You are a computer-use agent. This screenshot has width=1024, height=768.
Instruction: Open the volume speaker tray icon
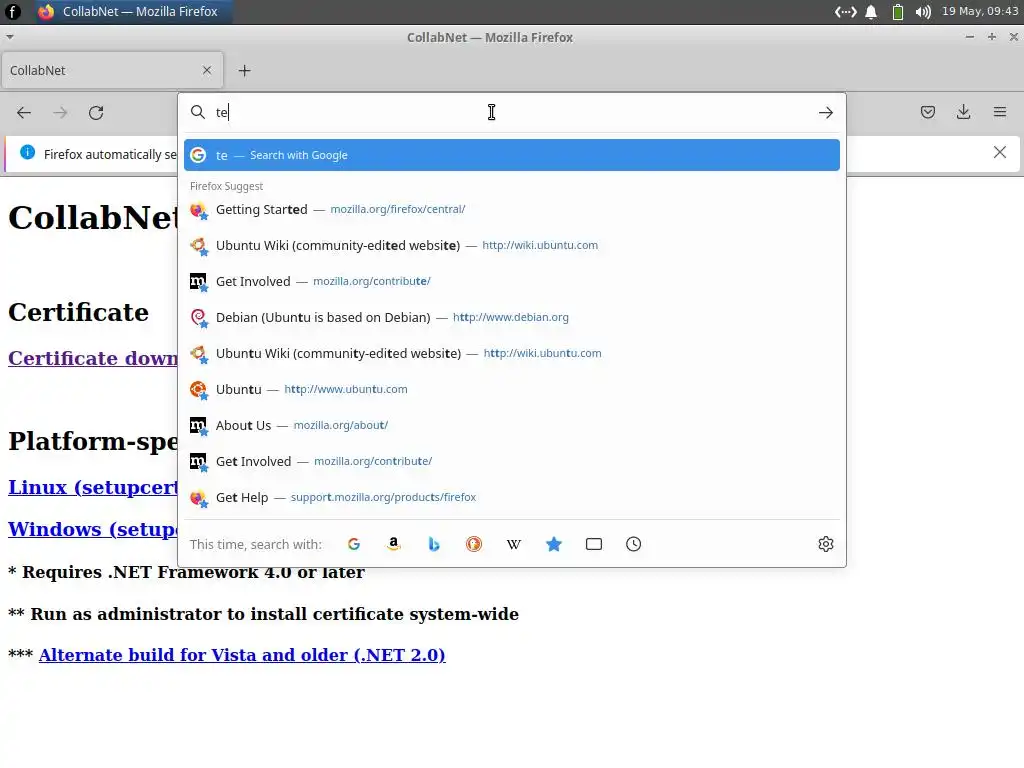pyautogui.click(x=923, y=12)
